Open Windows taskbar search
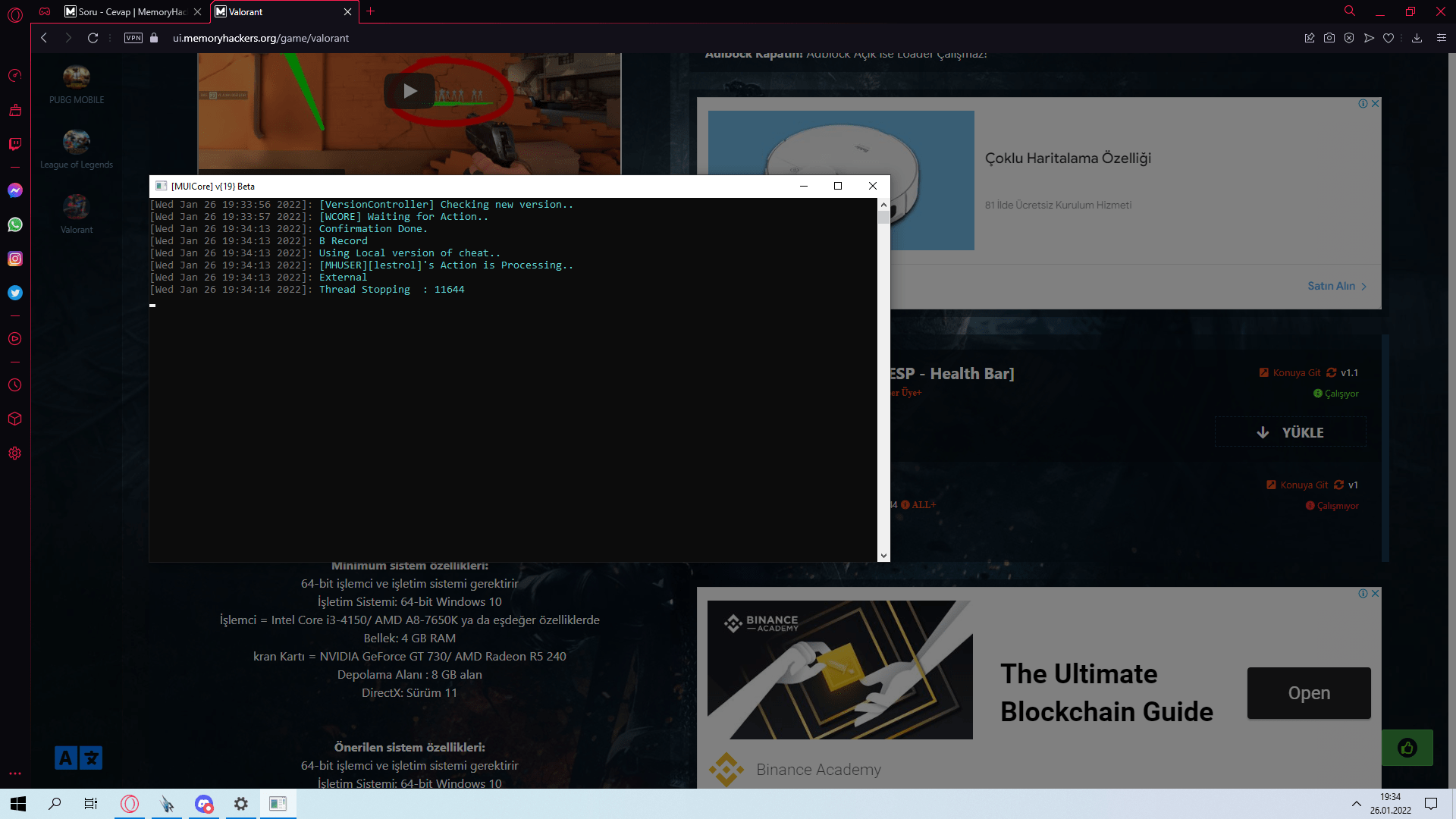Screen dimensions: 1456x819 pyautogui.click(x=55, y=804)
